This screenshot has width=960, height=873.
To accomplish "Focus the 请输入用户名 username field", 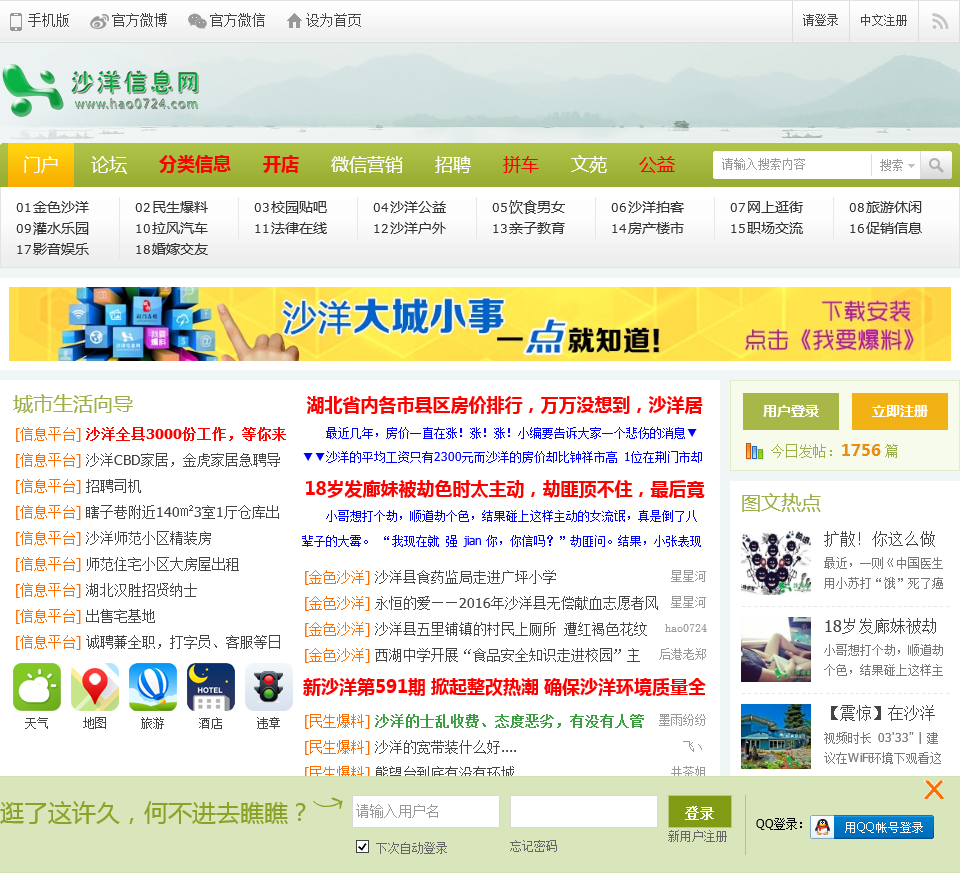I will [426, 812].
